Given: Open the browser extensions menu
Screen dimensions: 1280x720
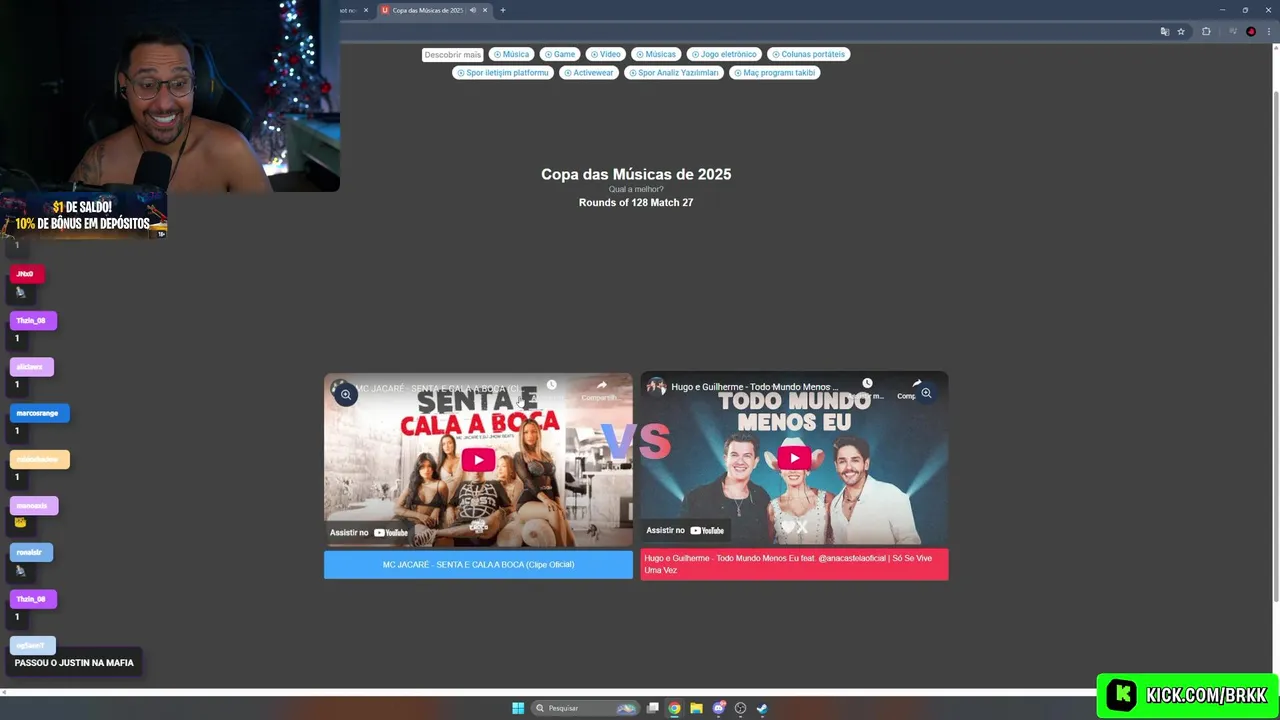Looking at the screenshot, I should (x=1206, y=31).
